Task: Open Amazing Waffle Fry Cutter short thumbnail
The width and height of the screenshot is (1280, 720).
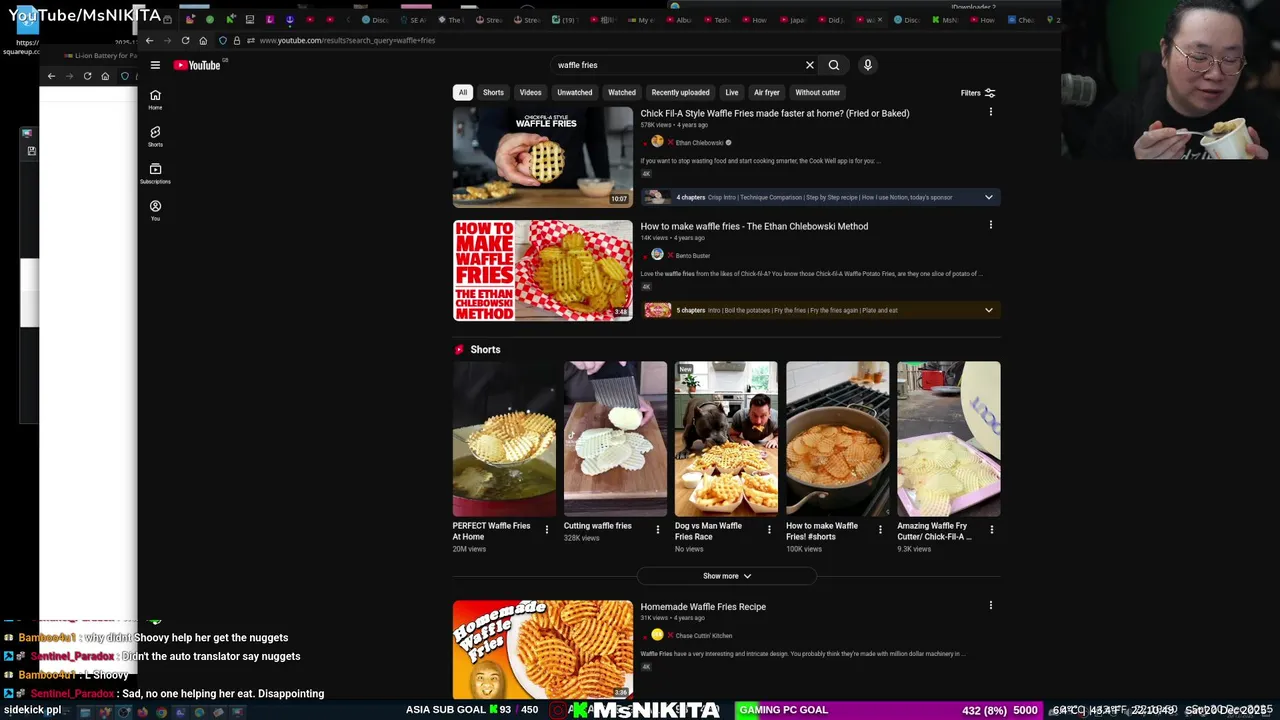Action: coord(948,439)
